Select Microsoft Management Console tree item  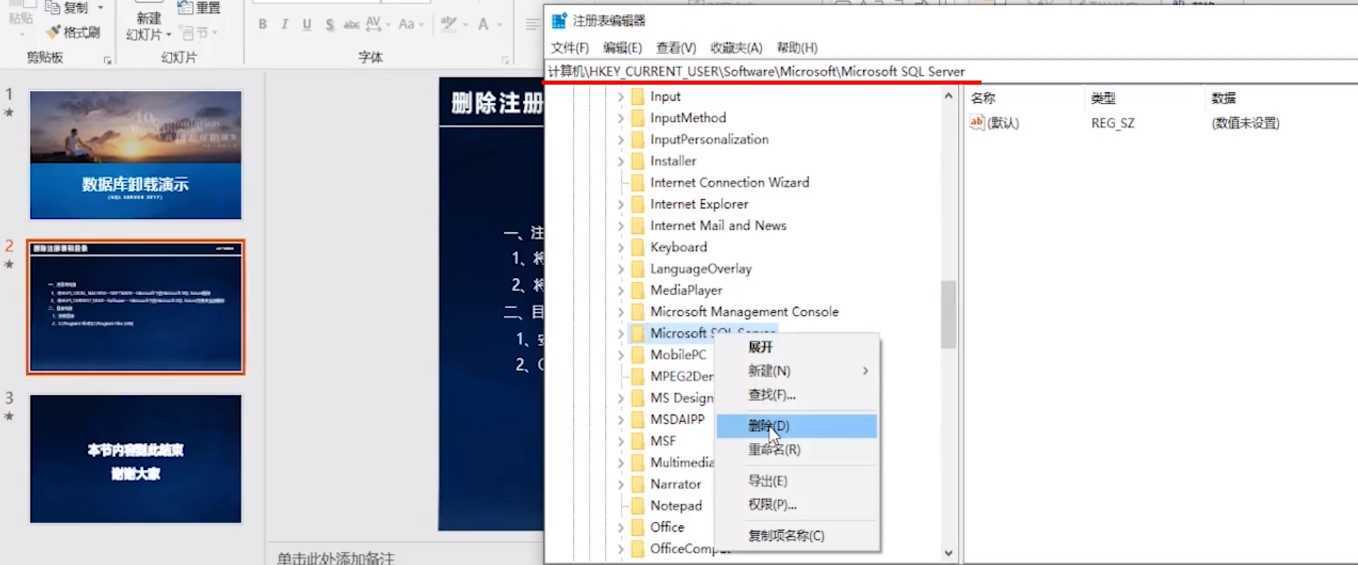pyautogui.click(x=744, y=312)
